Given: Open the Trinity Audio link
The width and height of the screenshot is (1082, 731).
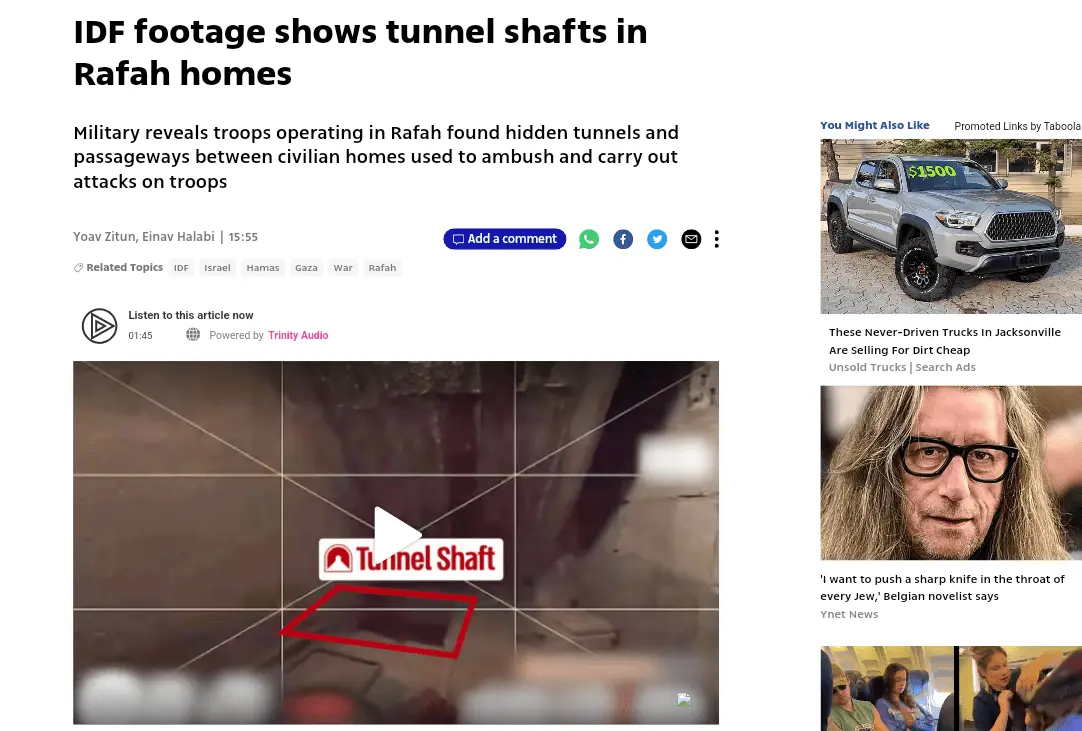Looking at the screenshot, I should [298, 335].
